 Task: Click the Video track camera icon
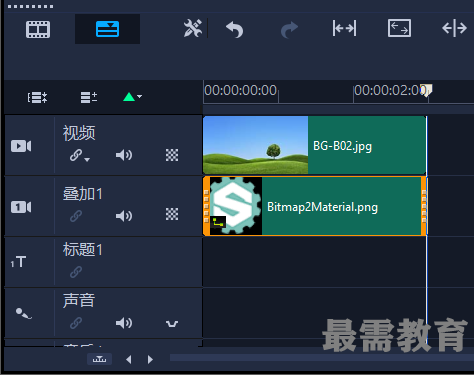[x=21, y=146]
